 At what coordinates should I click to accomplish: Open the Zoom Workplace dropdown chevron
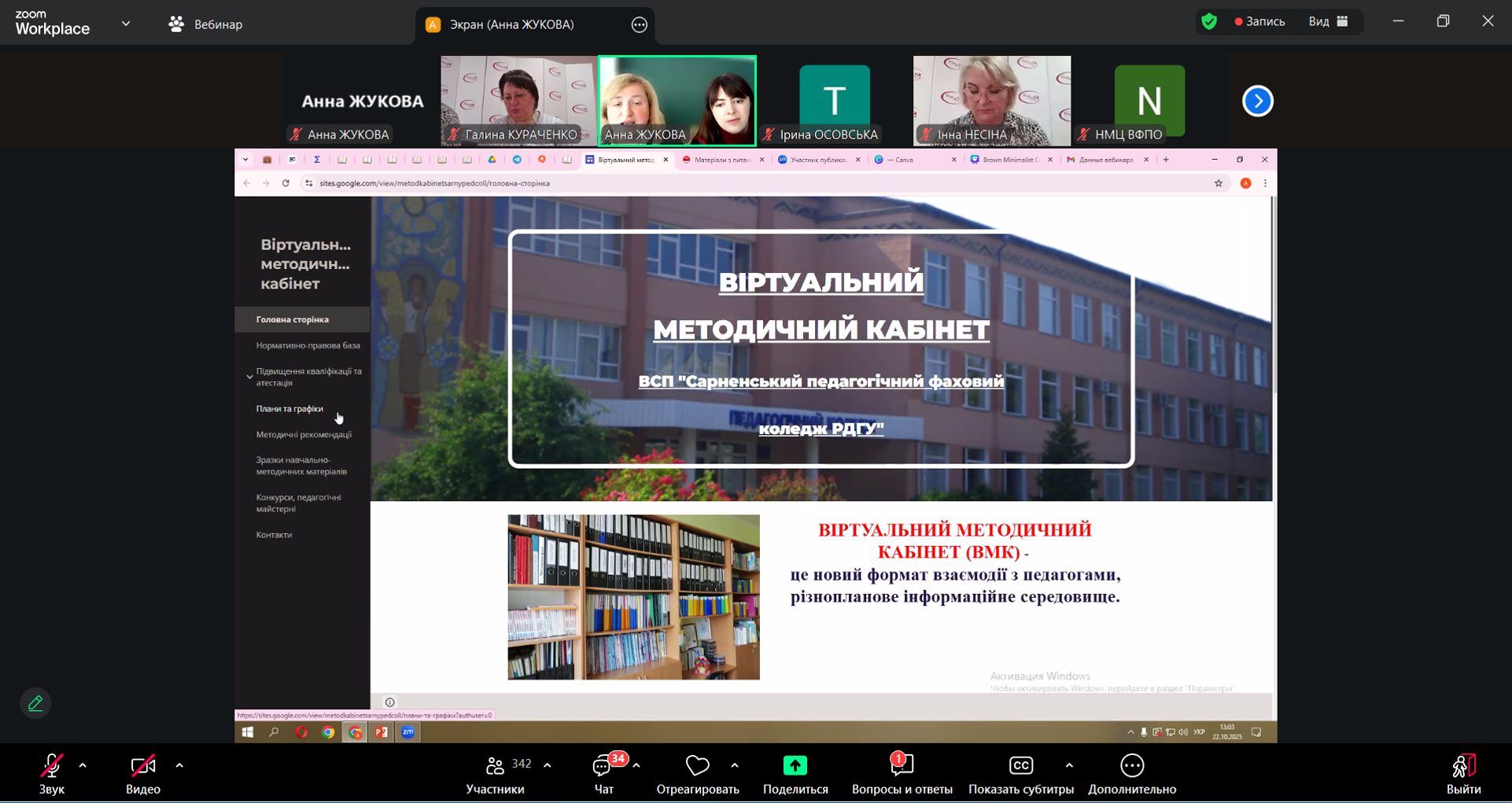(126, 24)
